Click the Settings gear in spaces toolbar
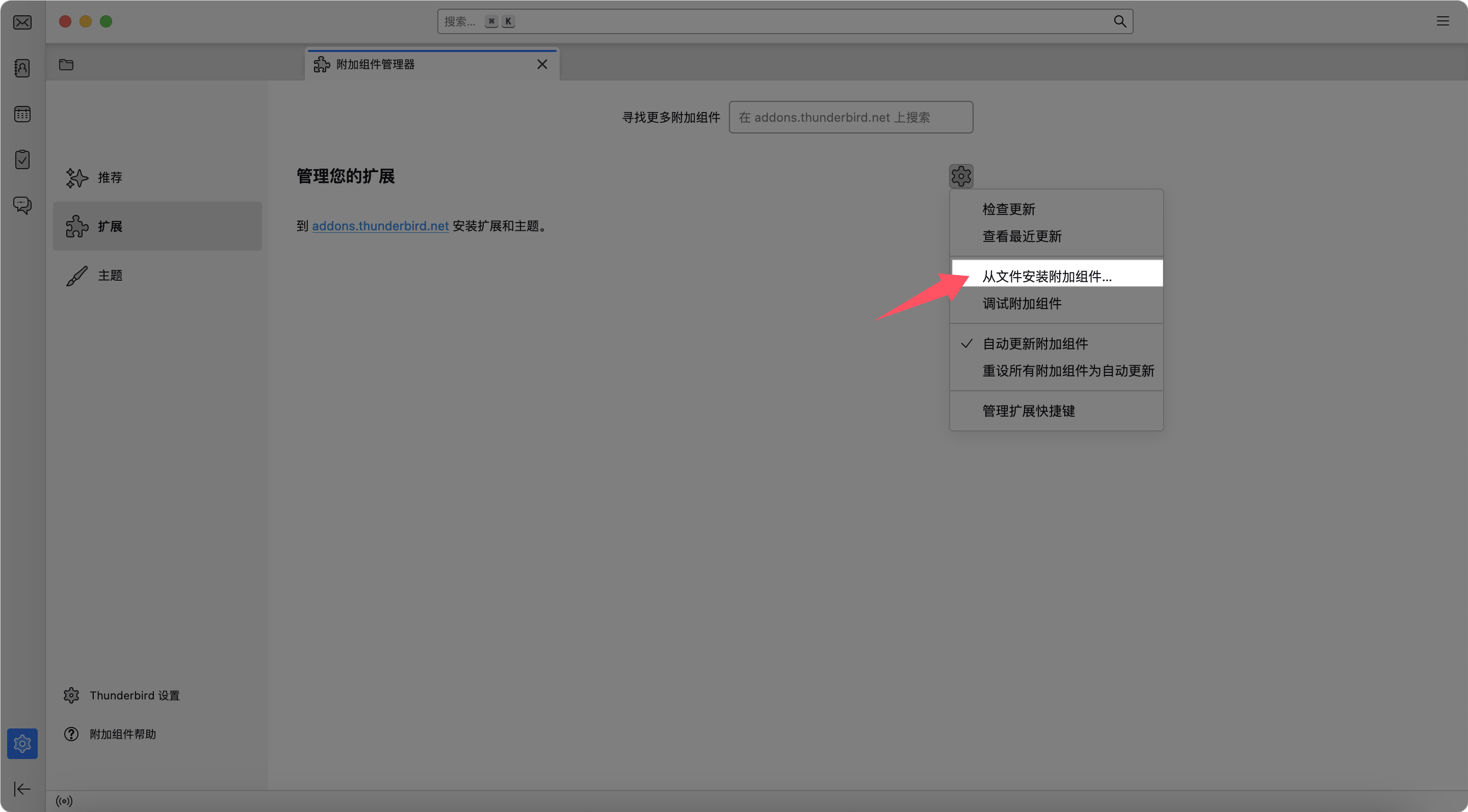 [22, 743]
